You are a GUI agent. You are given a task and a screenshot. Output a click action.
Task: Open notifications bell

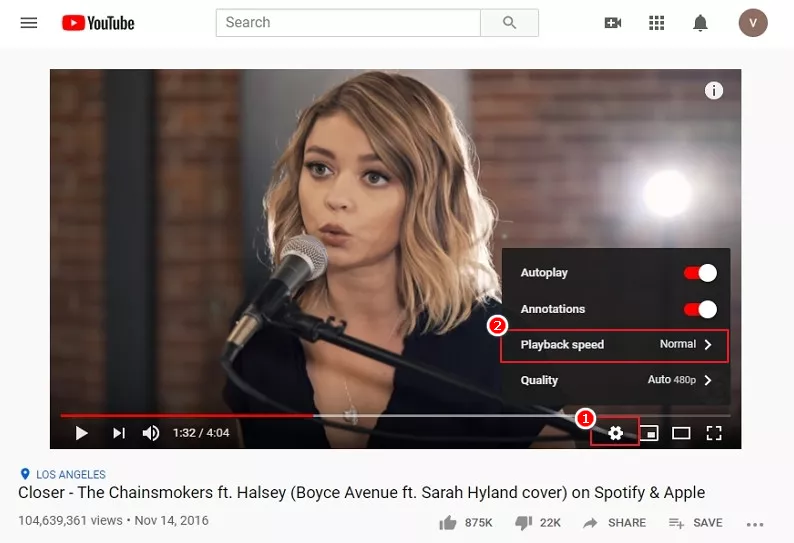click(x=700, y=23)
